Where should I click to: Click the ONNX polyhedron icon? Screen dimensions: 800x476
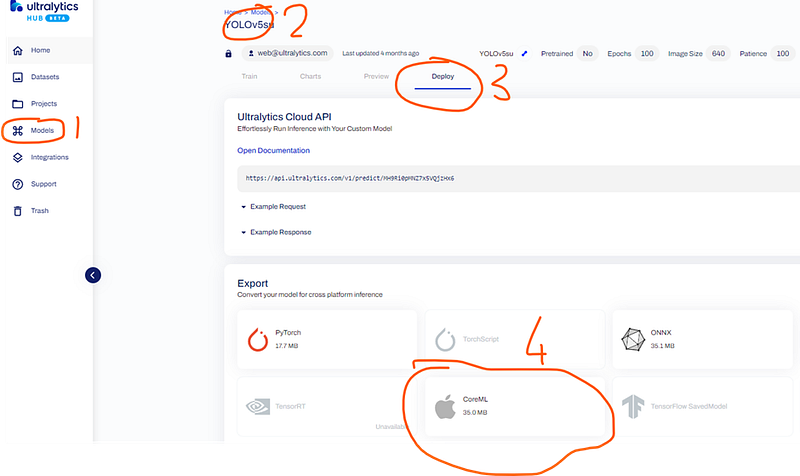tap(633, 339)
